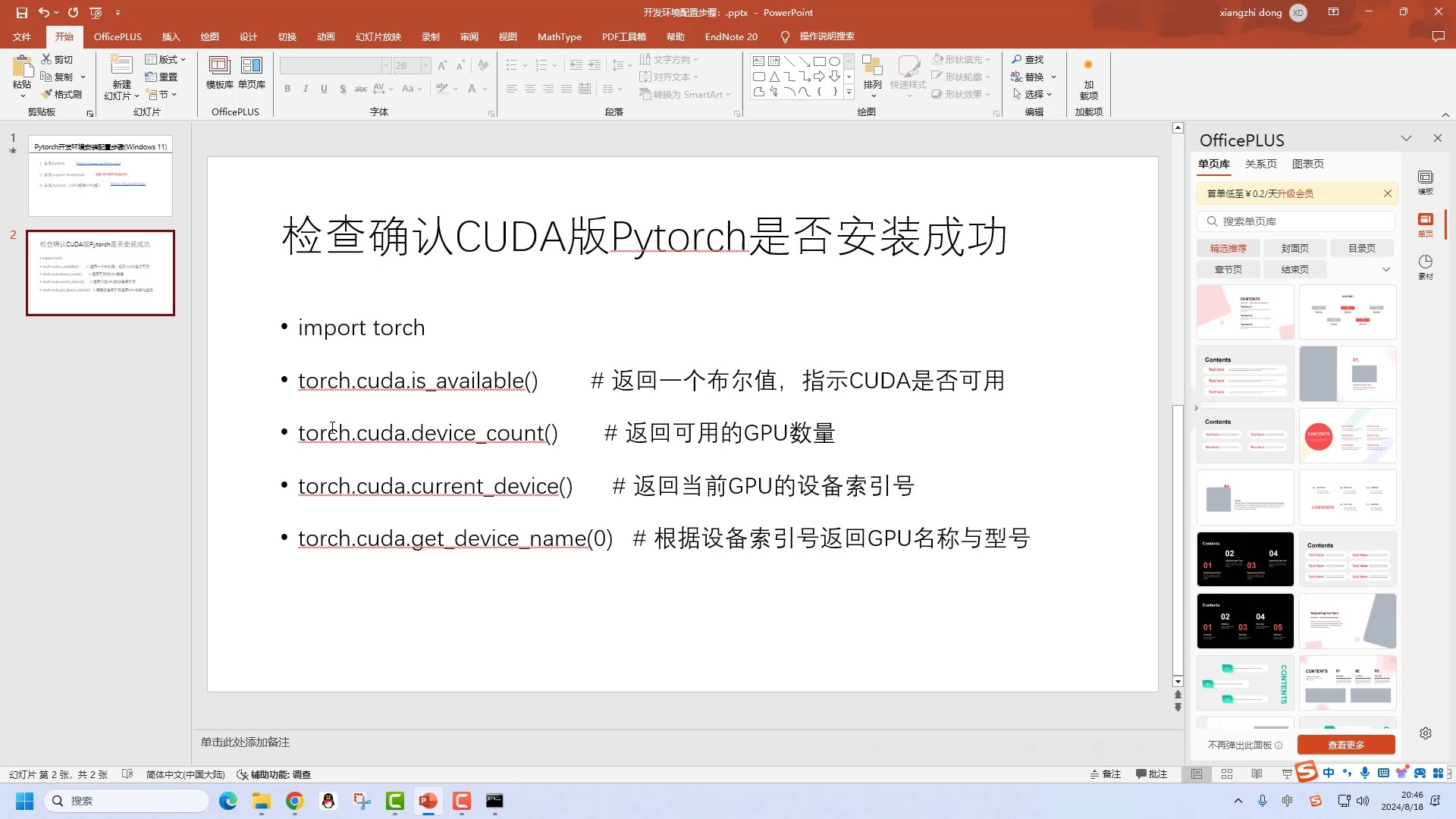
Task: Select slide 1 thumbnail in slide panel
Action: (x=100, y=176)
